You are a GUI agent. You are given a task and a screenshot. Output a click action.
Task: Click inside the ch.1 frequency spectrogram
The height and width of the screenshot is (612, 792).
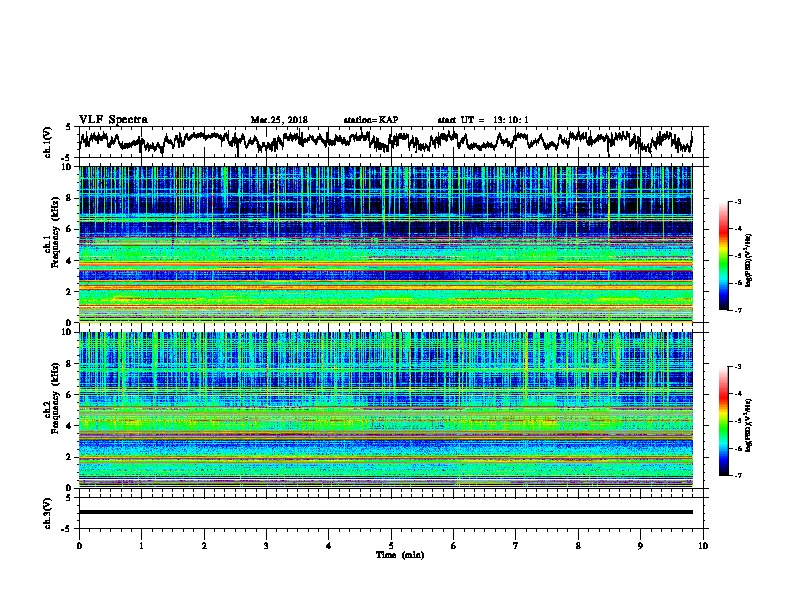(385, 244)
